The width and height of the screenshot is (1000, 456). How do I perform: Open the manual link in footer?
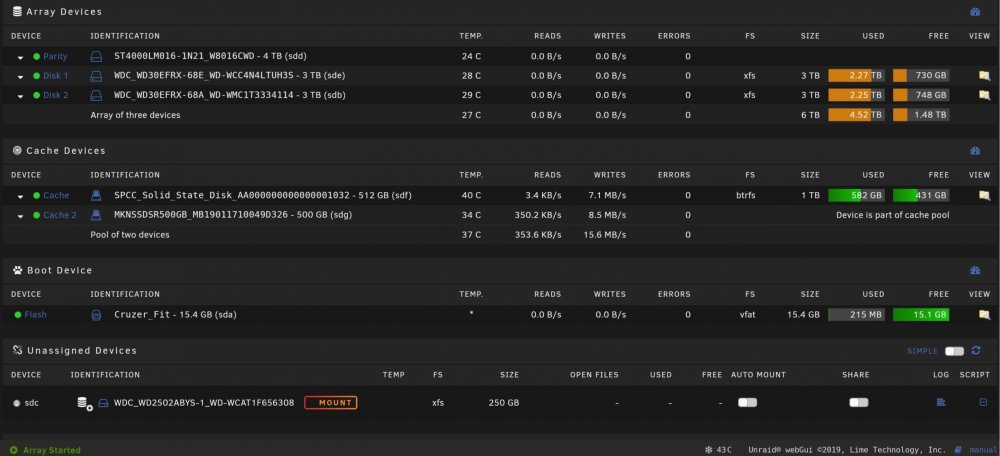[x=983, y=450]
